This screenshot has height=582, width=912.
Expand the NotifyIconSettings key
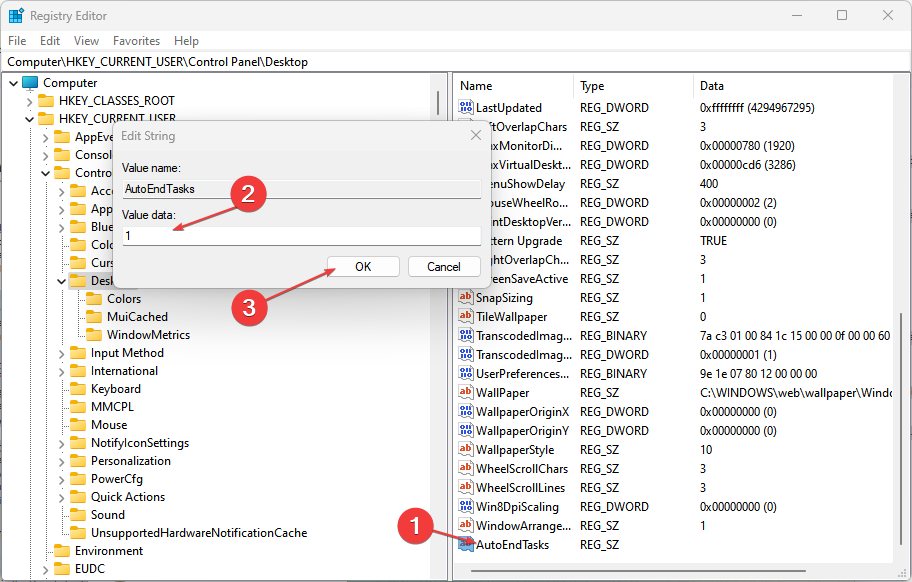(x=62, y=444)
